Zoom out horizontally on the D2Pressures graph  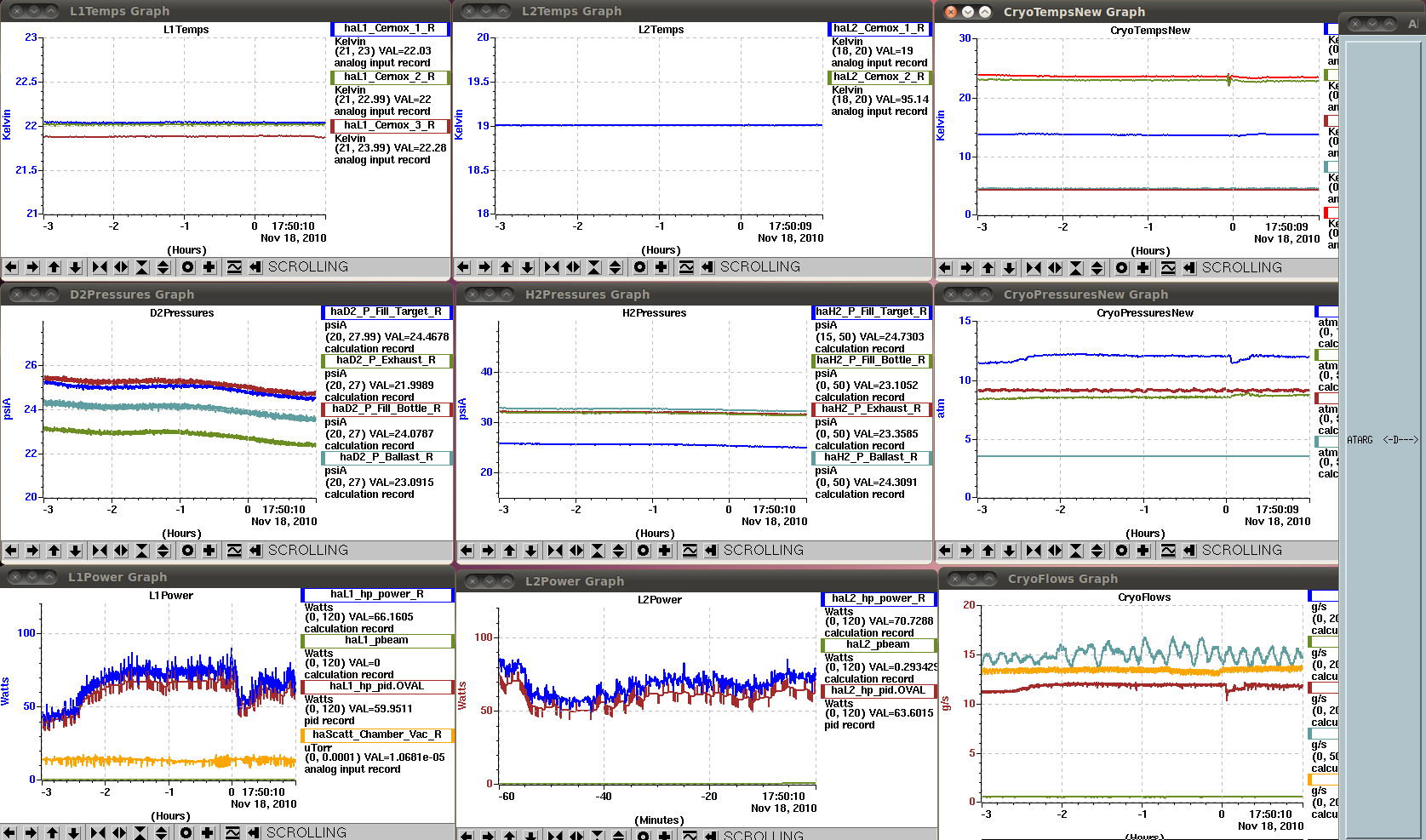(x=121, y=551)
